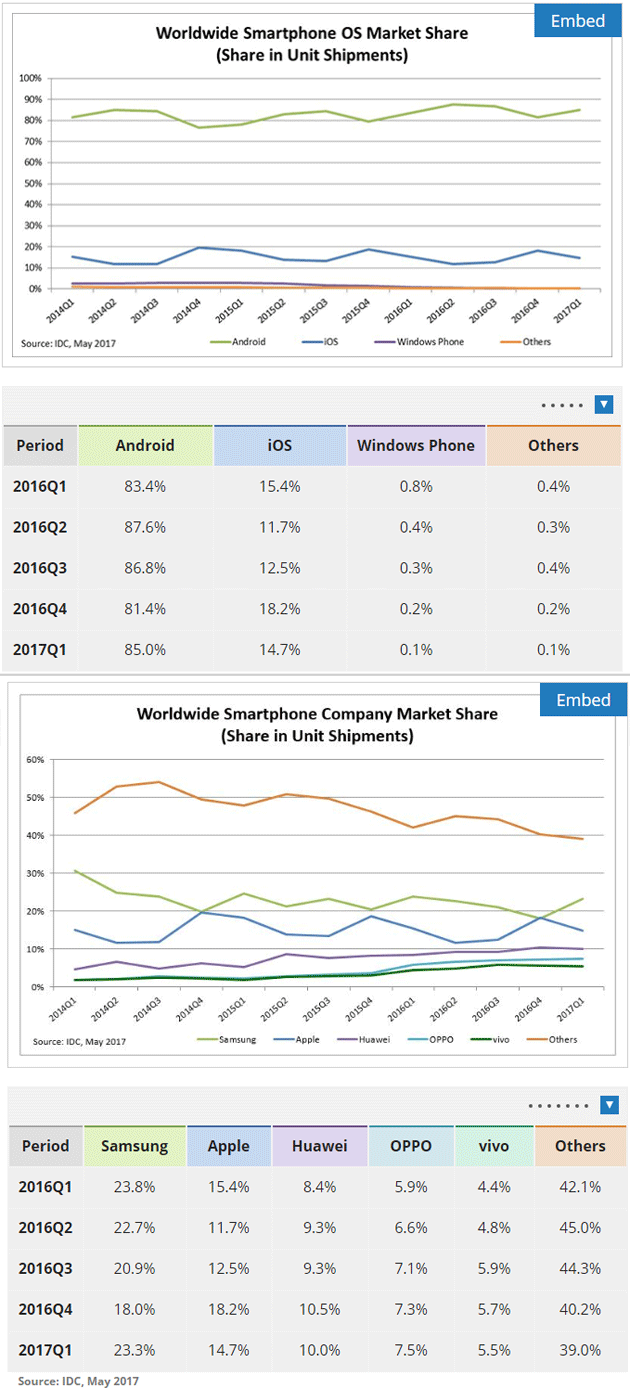Select the OPPO column header

[x=412, y=1146]
